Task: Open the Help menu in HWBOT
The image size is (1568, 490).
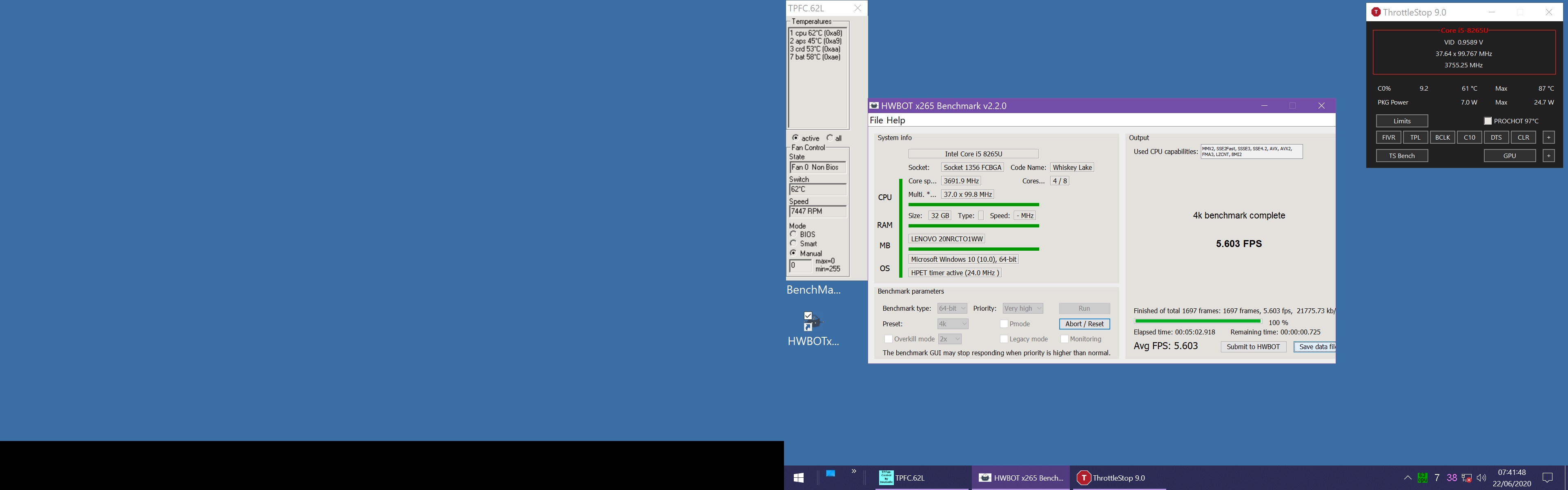Action: pos(895,120)
